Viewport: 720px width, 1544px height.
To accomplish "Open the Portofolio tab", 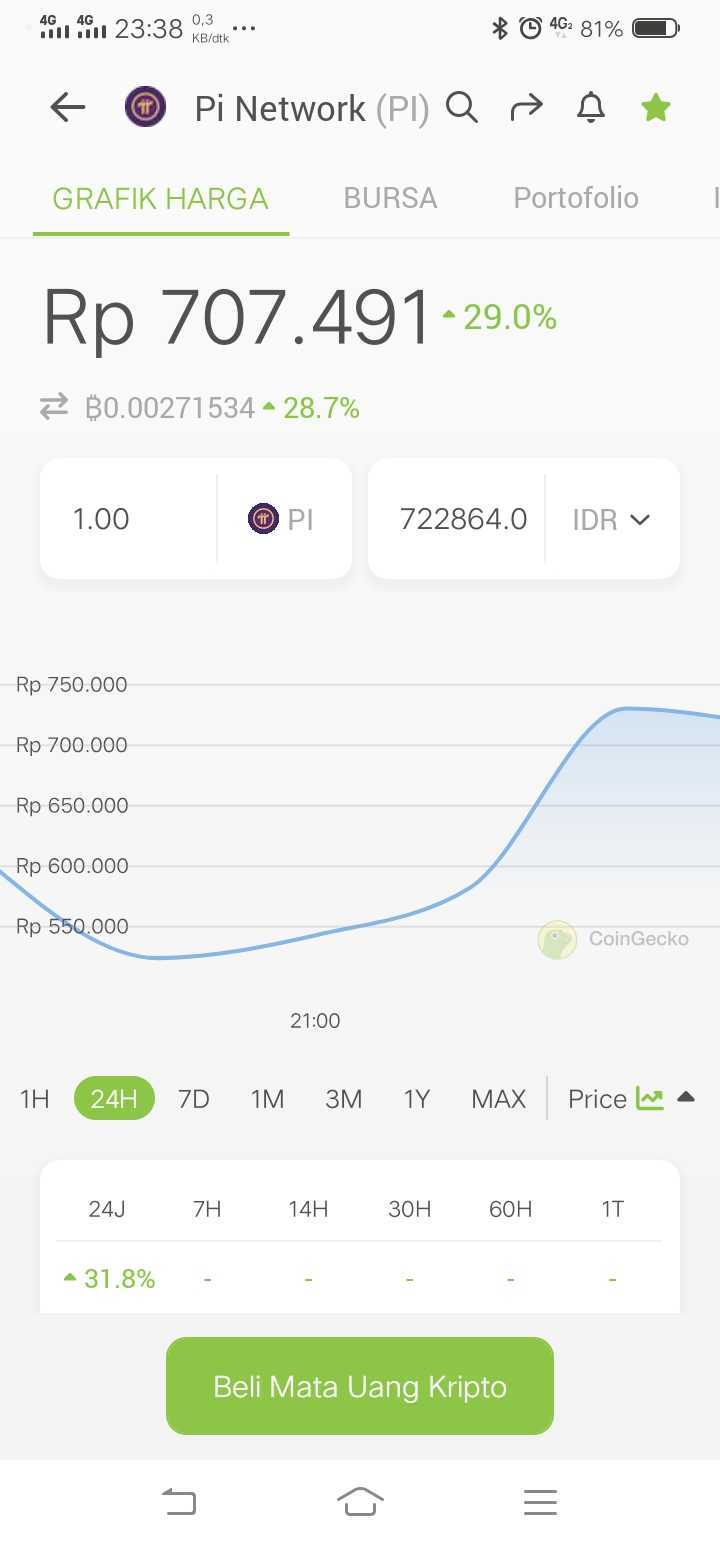I will click(576, 198).
